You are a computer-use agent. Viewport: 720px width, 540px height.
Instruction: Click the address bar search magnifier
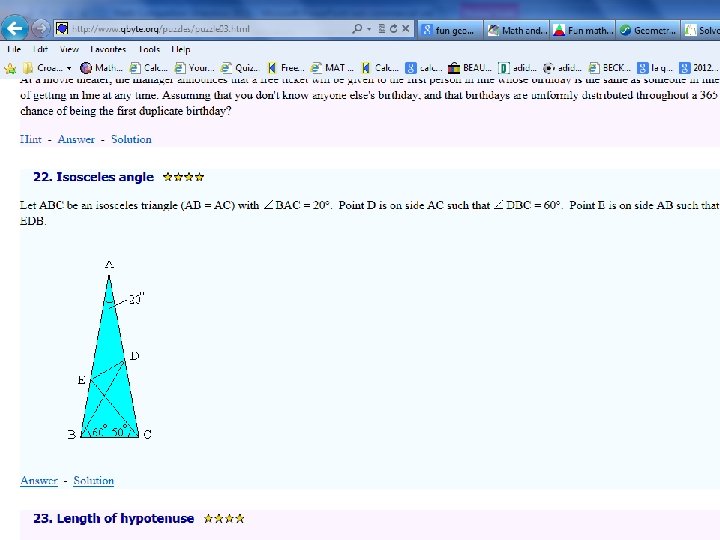click(357, 28)
